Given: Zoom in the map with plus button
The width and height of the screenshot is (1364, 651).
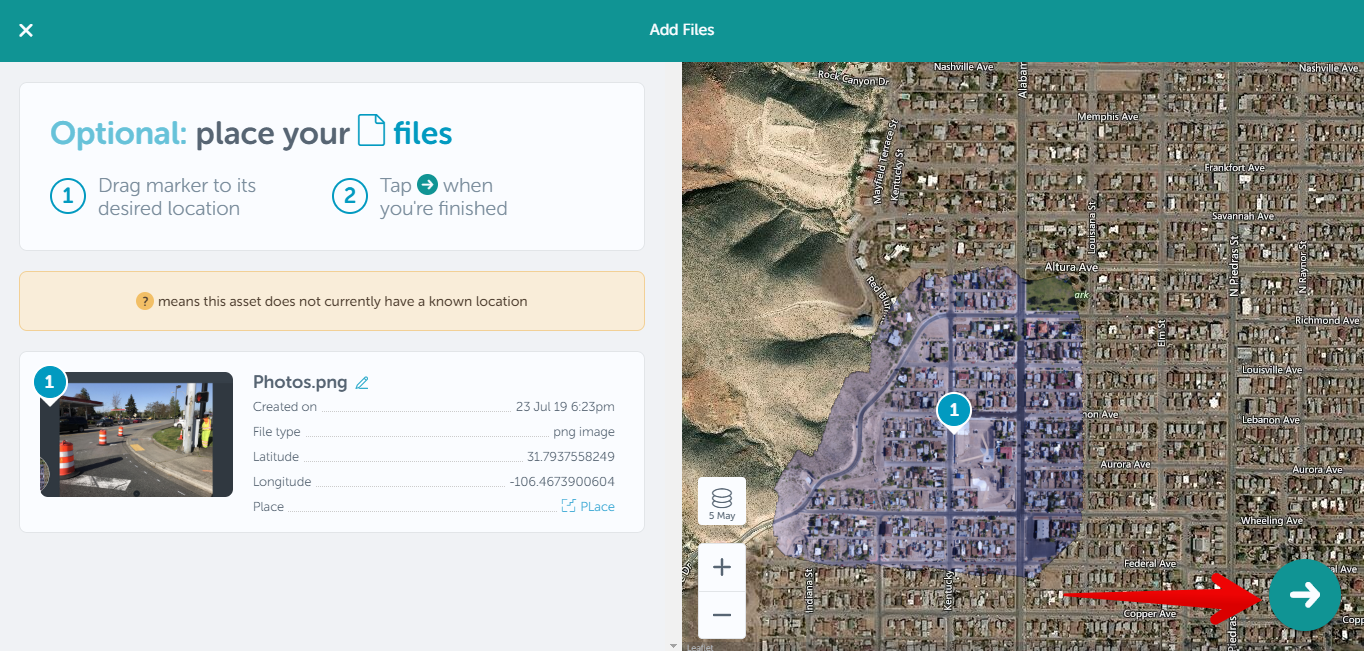Looking at the screenshot, I should pyautogui.click(x=722, y=568).
